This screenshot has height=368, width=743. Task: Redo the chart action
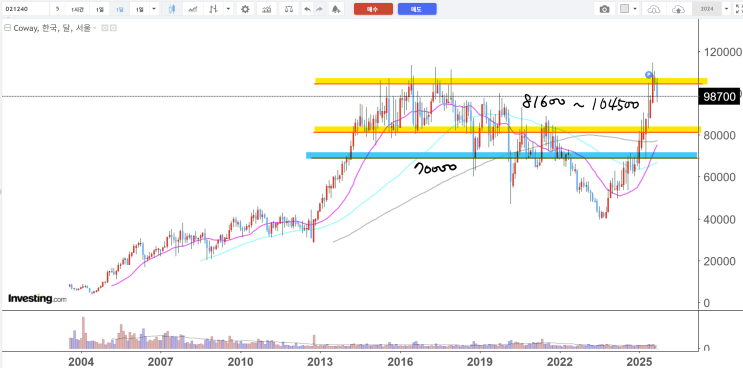pyautogui.click(x=319, y=9)
